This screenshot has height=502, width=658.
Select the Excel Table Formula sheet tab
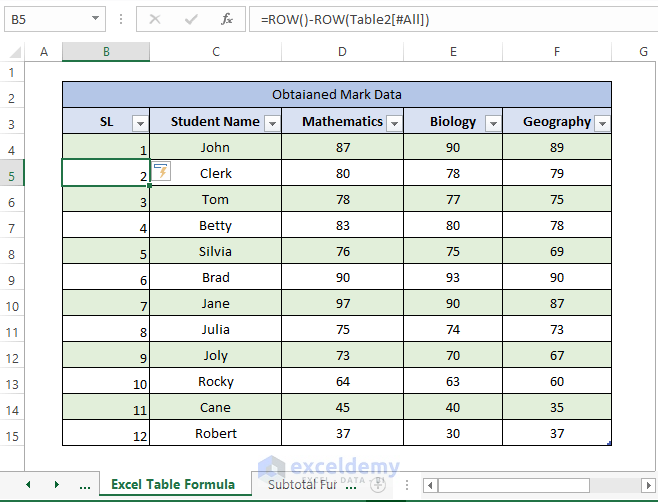click(x=173, y=484)
